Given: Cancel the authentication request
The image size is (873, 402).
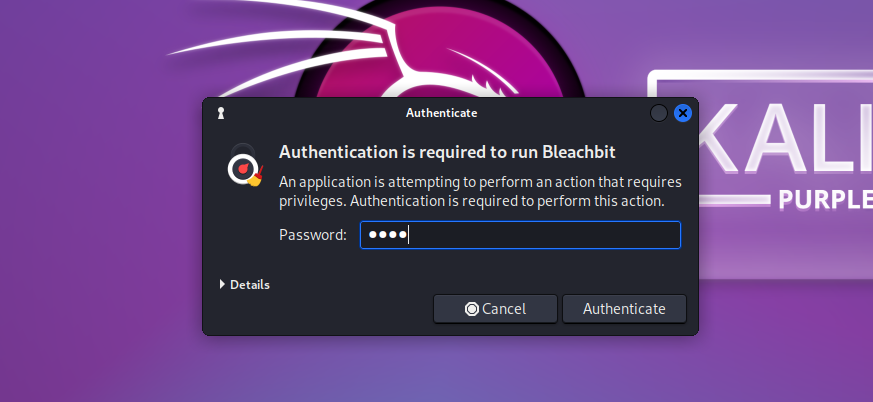Looking at the screenshot, I should (x=495, y=309).
